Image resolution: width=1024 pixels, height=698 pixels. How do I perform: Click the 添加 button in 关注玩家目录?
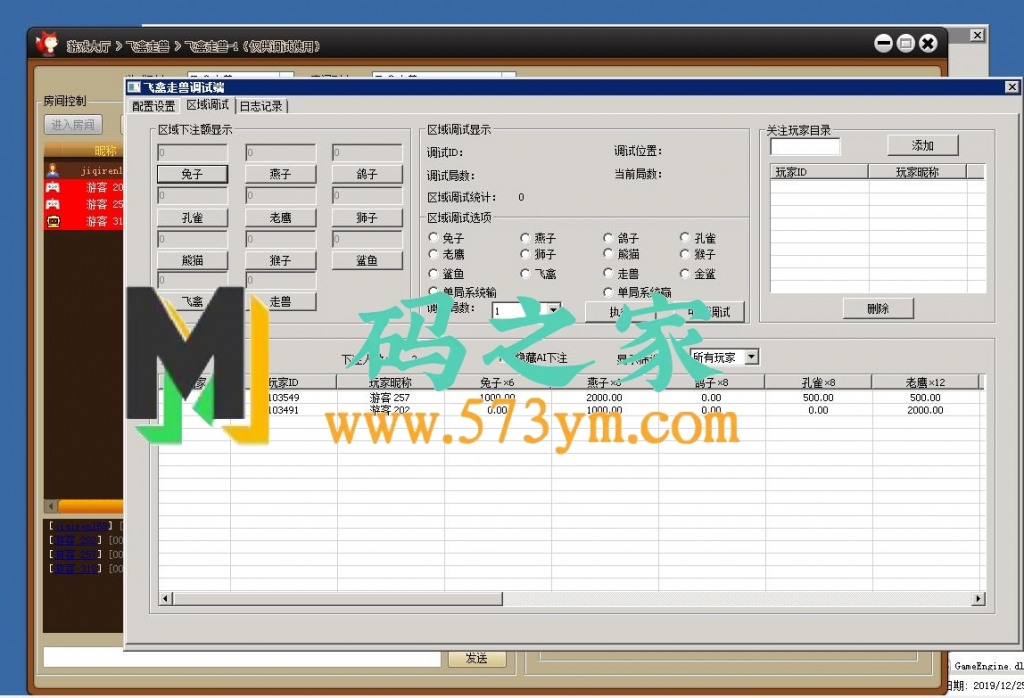pyautogui.click(x=922, y=146)
